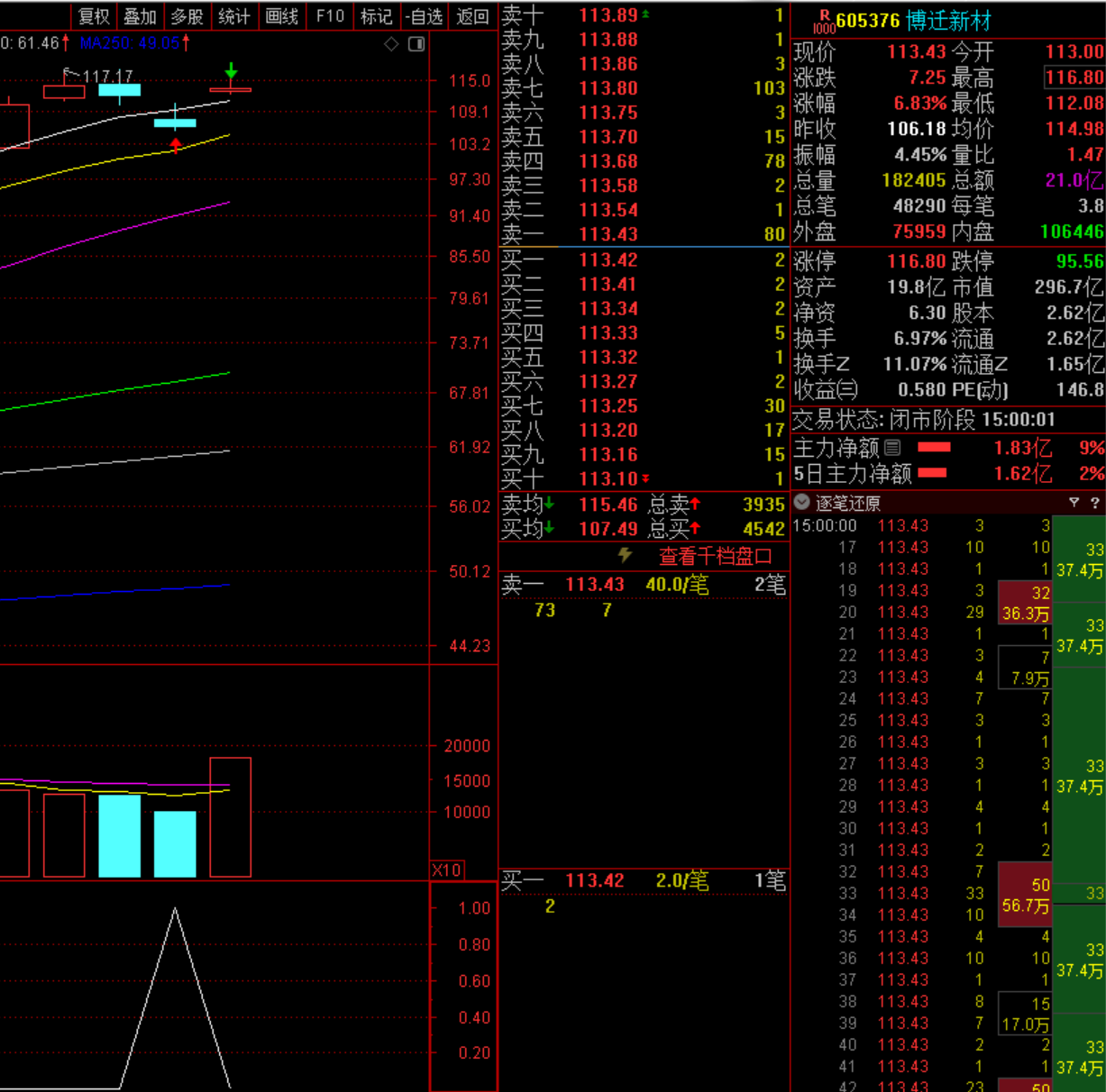This screenshot has width=1106, height=1092.
Task: Click the red up arrow chart marker
Action: pyautogui.click(x=175, y=144)
